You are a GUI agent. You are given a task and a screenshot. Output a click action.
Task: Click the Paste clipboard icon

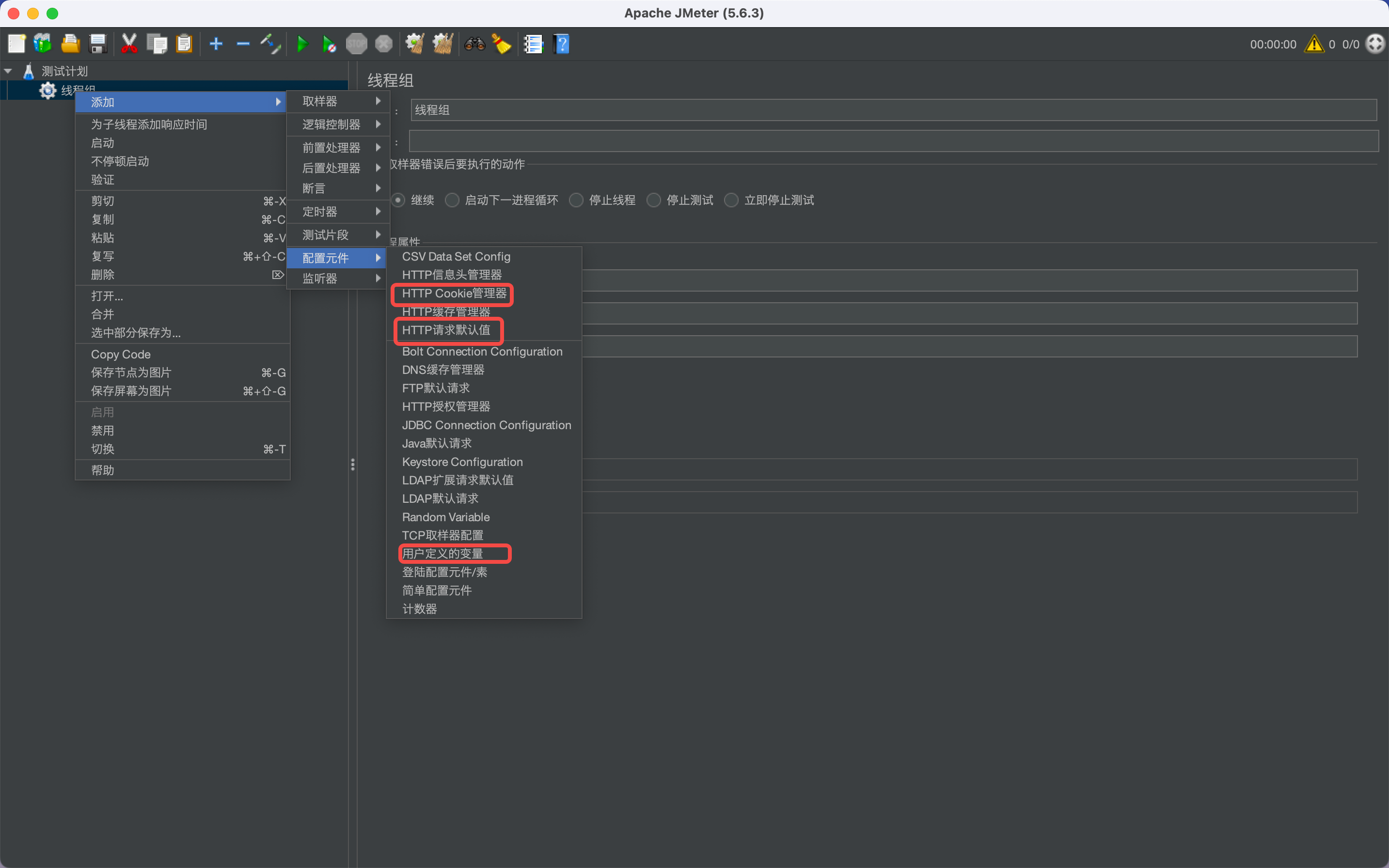184,44
